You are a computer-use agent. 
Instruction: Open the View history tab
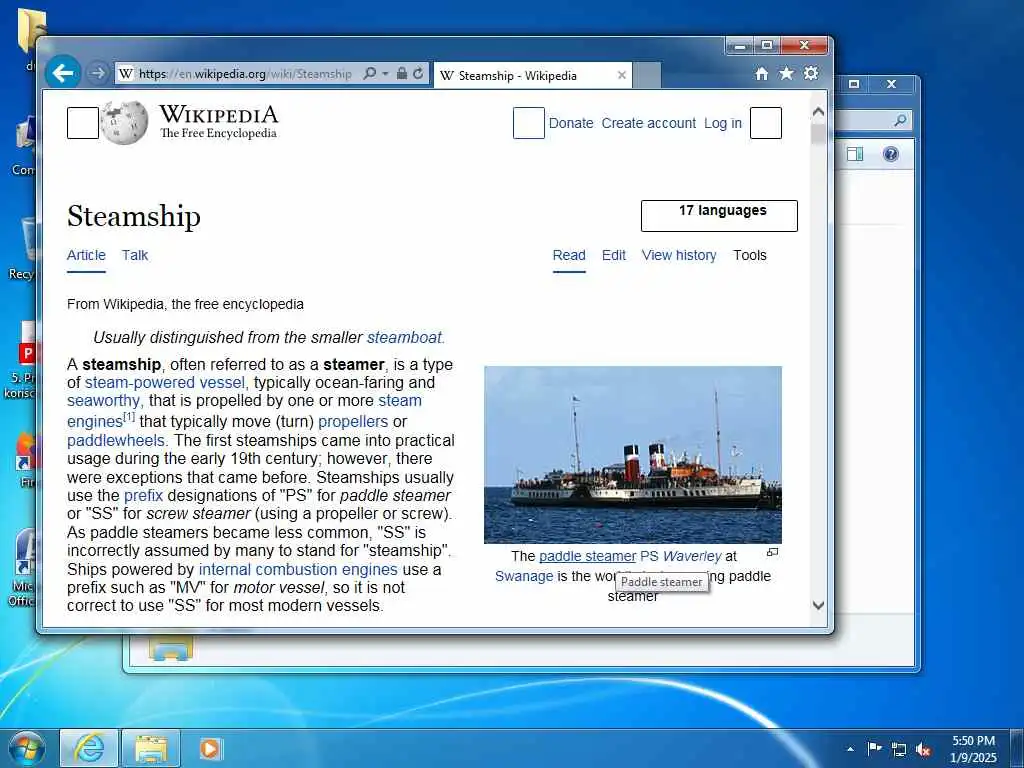coord(679,255)
